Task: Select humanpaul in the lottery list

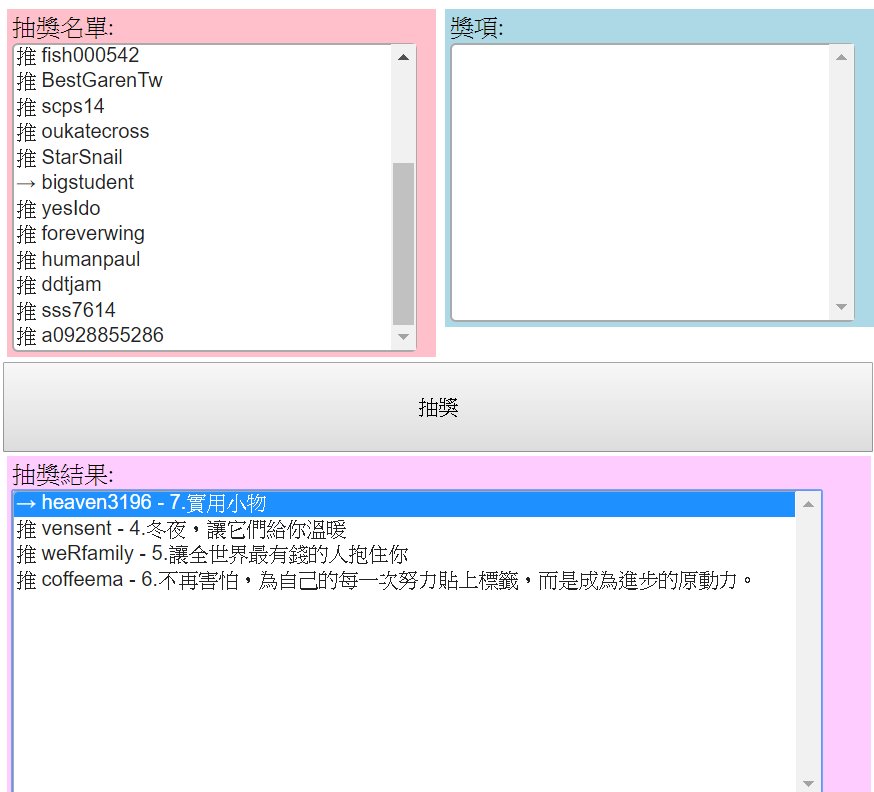Action: (203, 259)
